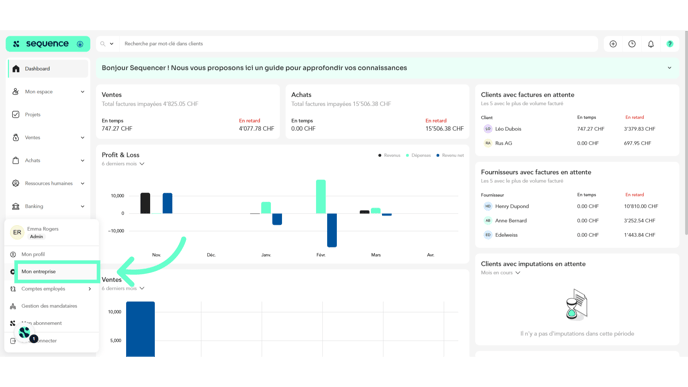Click the Sequence logo button
This screenshot has width=688, height=387.
coord(48,44)
